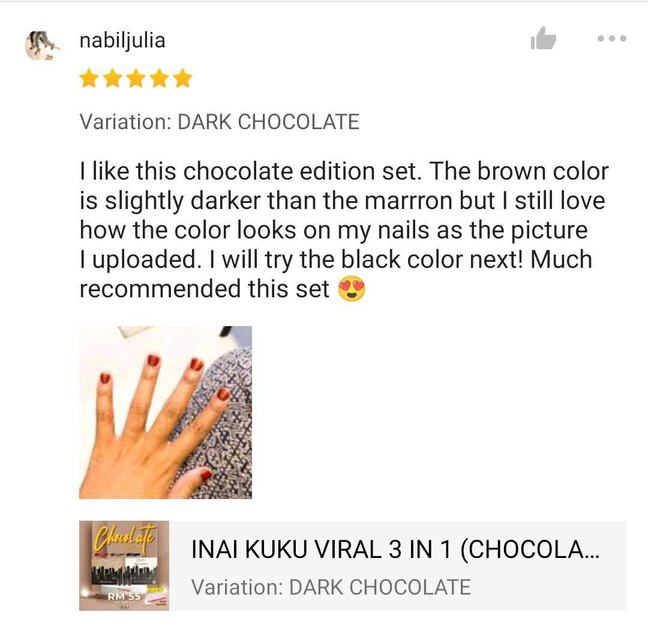Image resolution: width=648 pixels, height=621 pixels.
Task: Click the second yellow rating star
Action: tap(112, 79)
